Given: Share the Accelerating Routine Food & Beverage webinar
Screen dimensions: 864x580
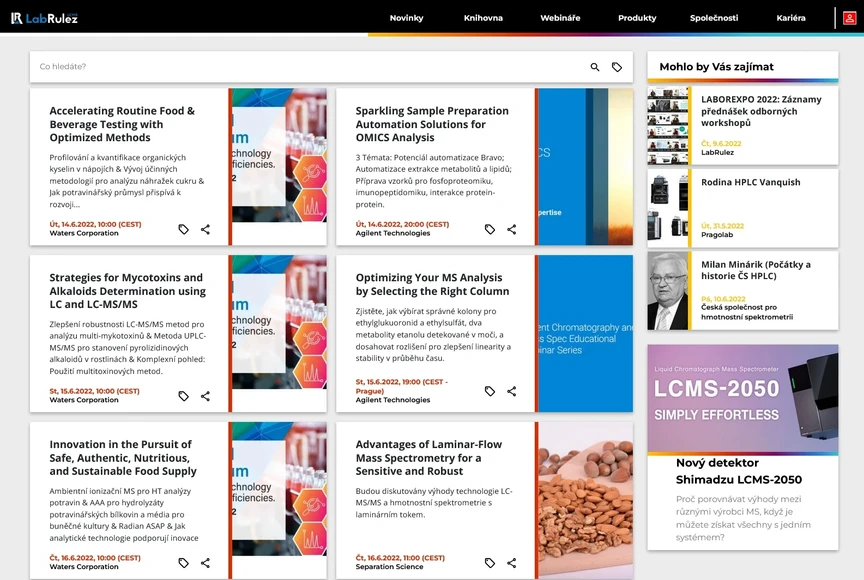Looking at the screenshot, I should tap(206, 229).
